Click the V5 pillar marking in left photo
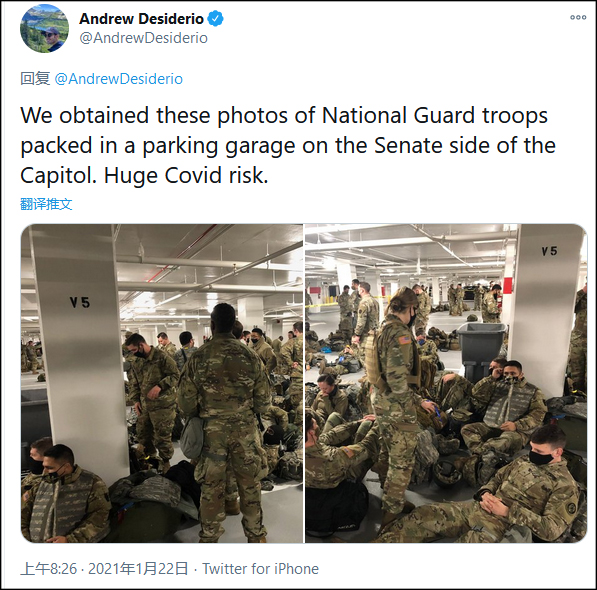The image size is (597, 590). coord(80,303)
